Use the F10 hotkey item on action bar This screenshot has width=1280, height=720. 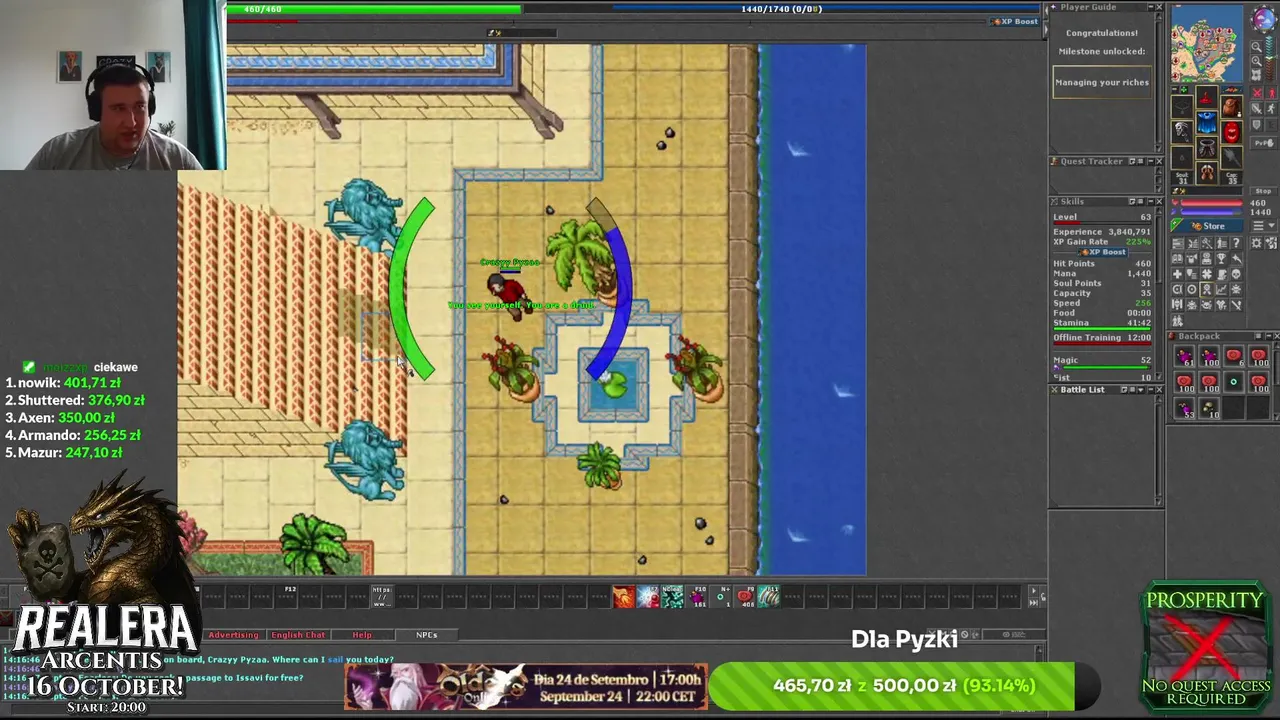pos(696,597)
